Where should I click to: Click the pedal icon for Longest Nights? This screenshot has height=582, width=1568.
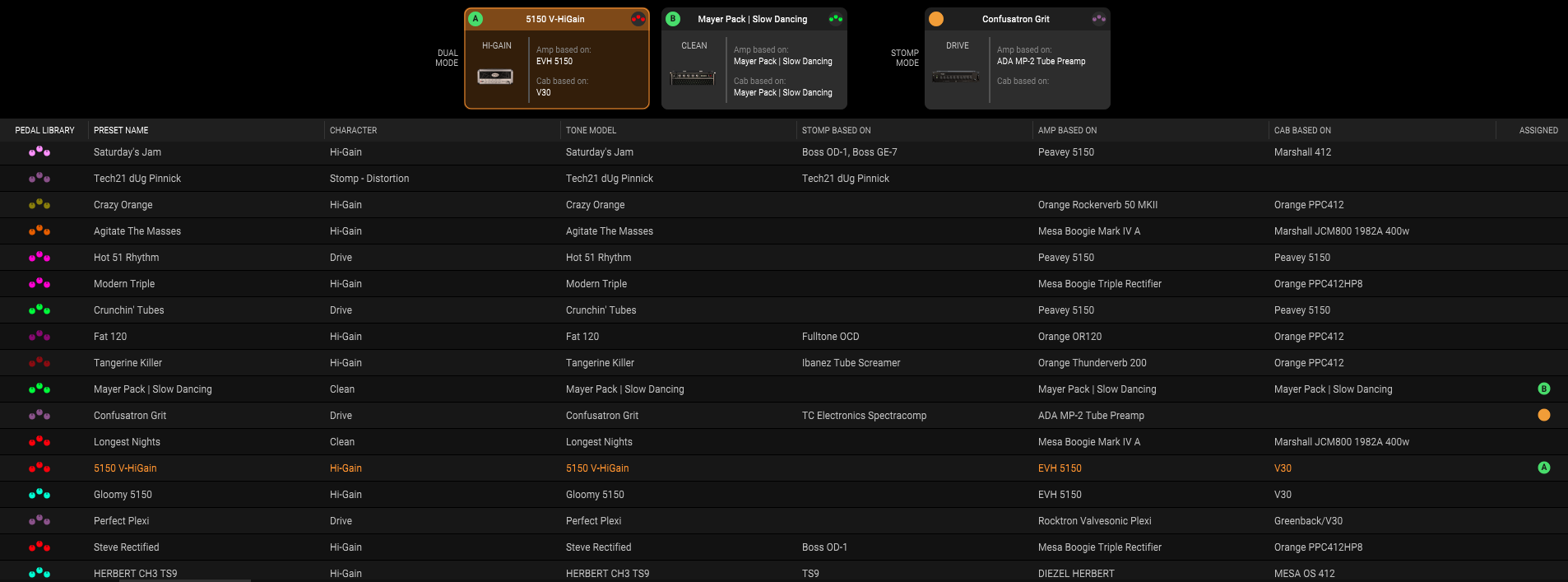pos(39,441)
